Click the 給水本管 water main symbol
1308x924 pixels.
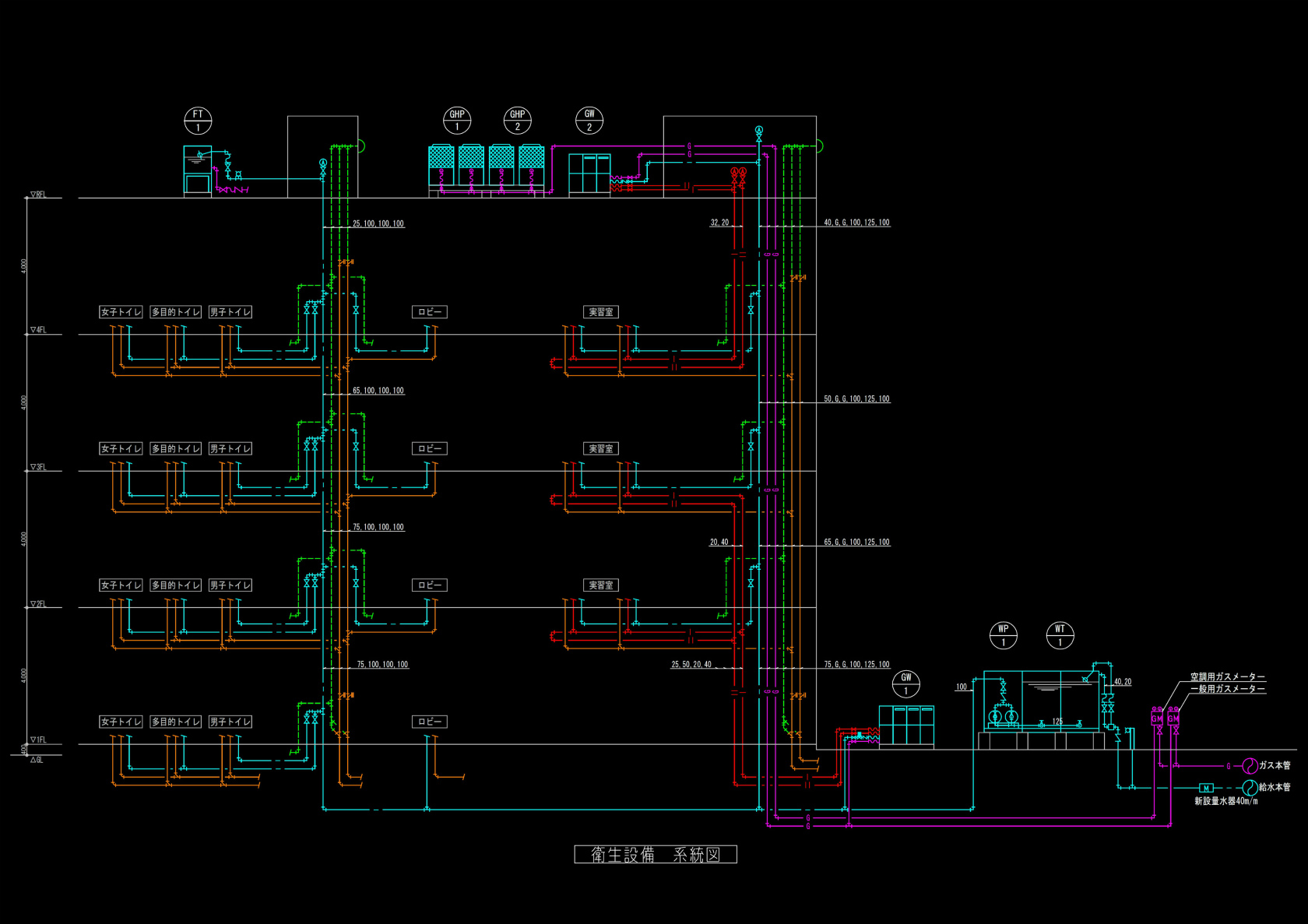click(1250, 788)
